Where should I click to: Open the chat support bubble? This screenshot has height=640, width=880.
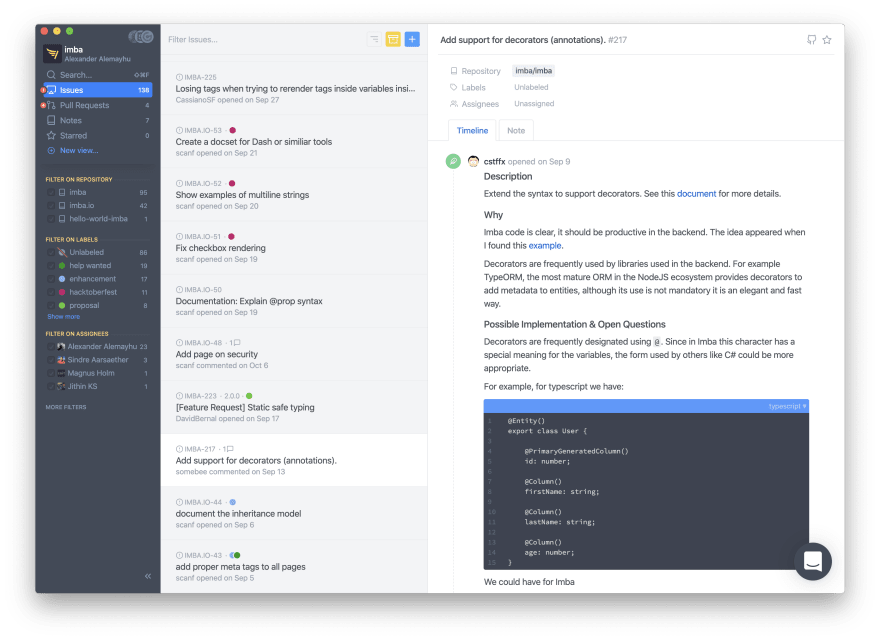click(813, 561)
